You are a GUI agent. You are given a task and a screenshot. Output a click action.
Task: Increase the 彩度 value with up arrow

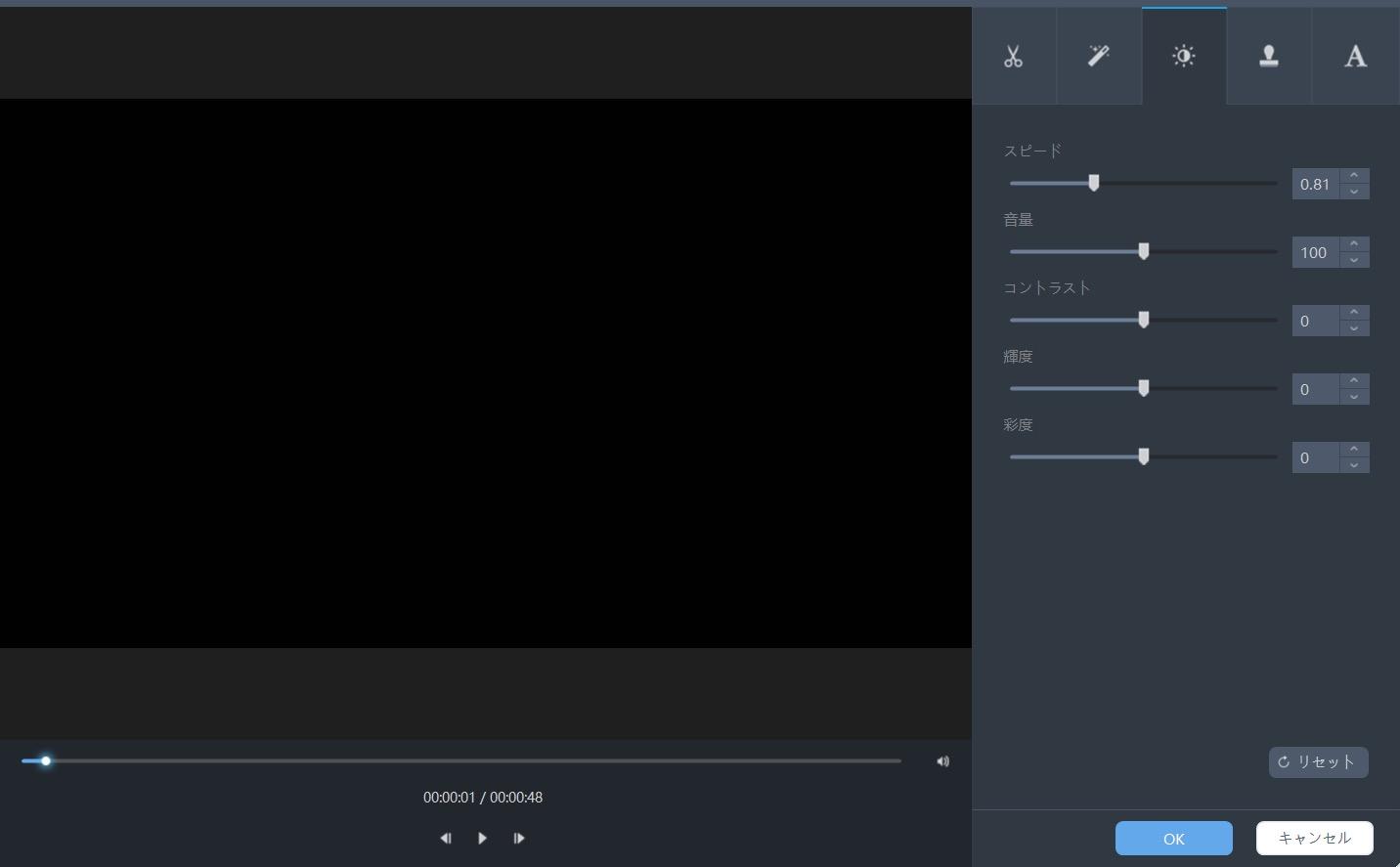(1354, 450)
